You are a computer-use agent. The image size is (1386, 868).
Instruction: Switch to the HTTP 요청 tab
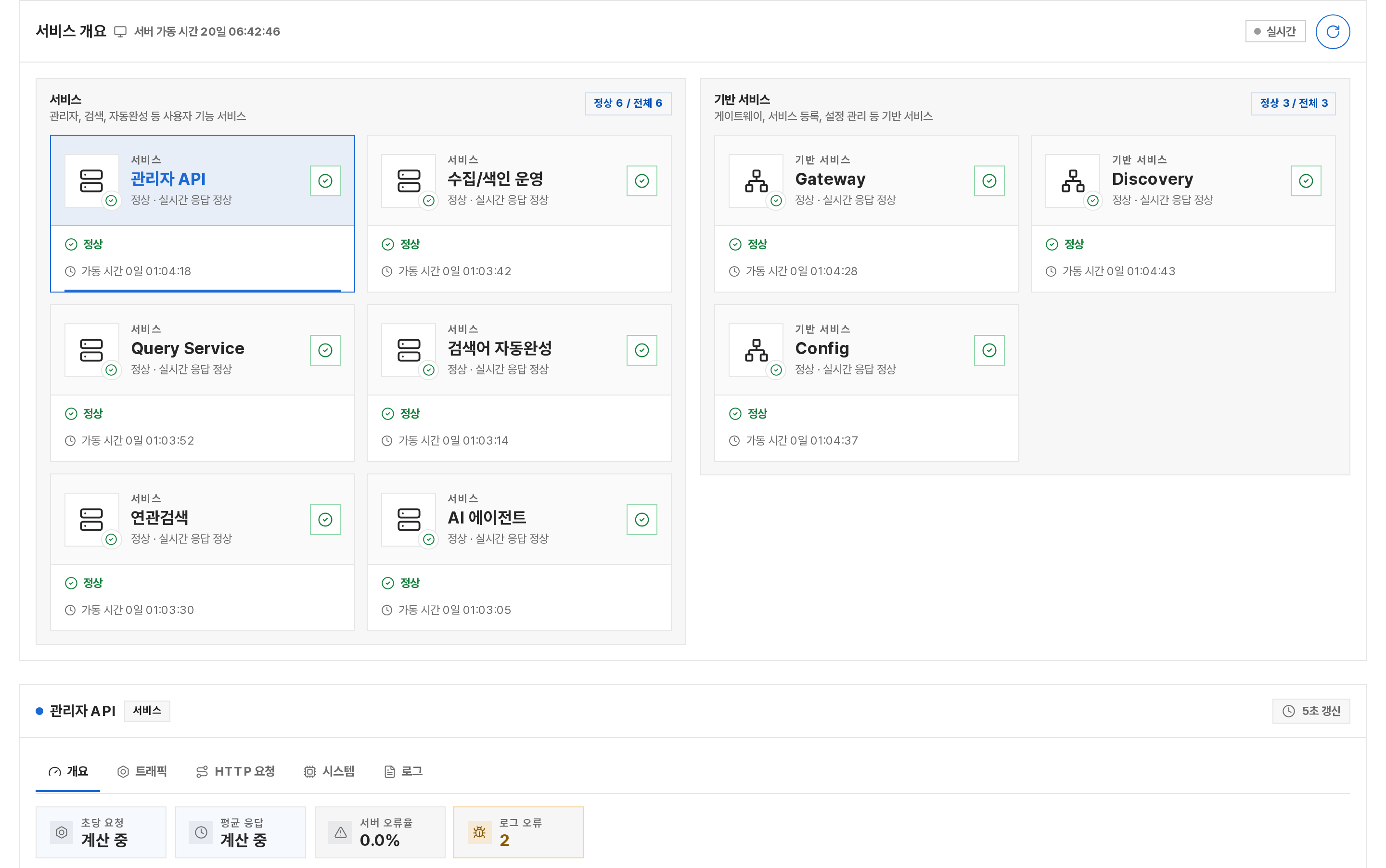(235, 772)
